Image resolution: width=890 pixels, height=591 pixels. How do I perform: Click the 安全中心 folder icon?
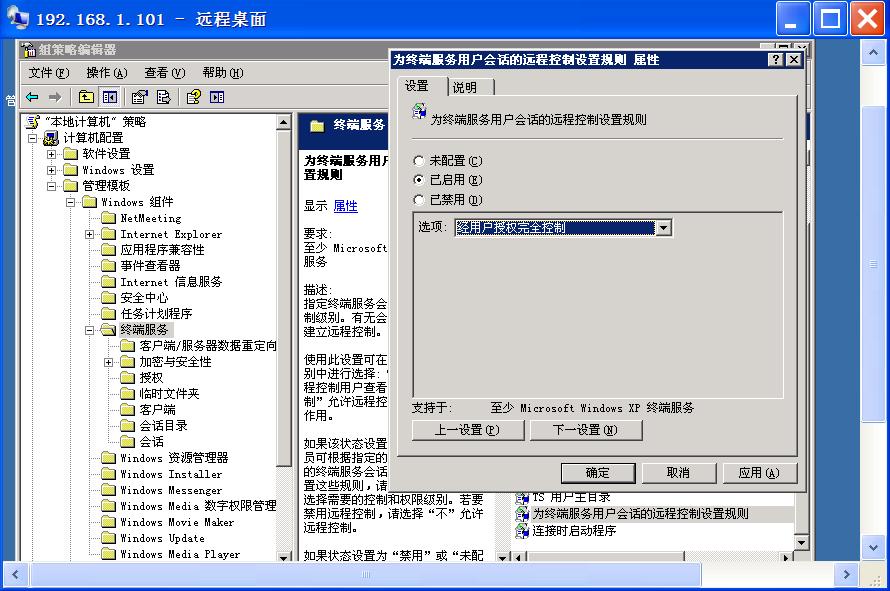pos(108,297)
